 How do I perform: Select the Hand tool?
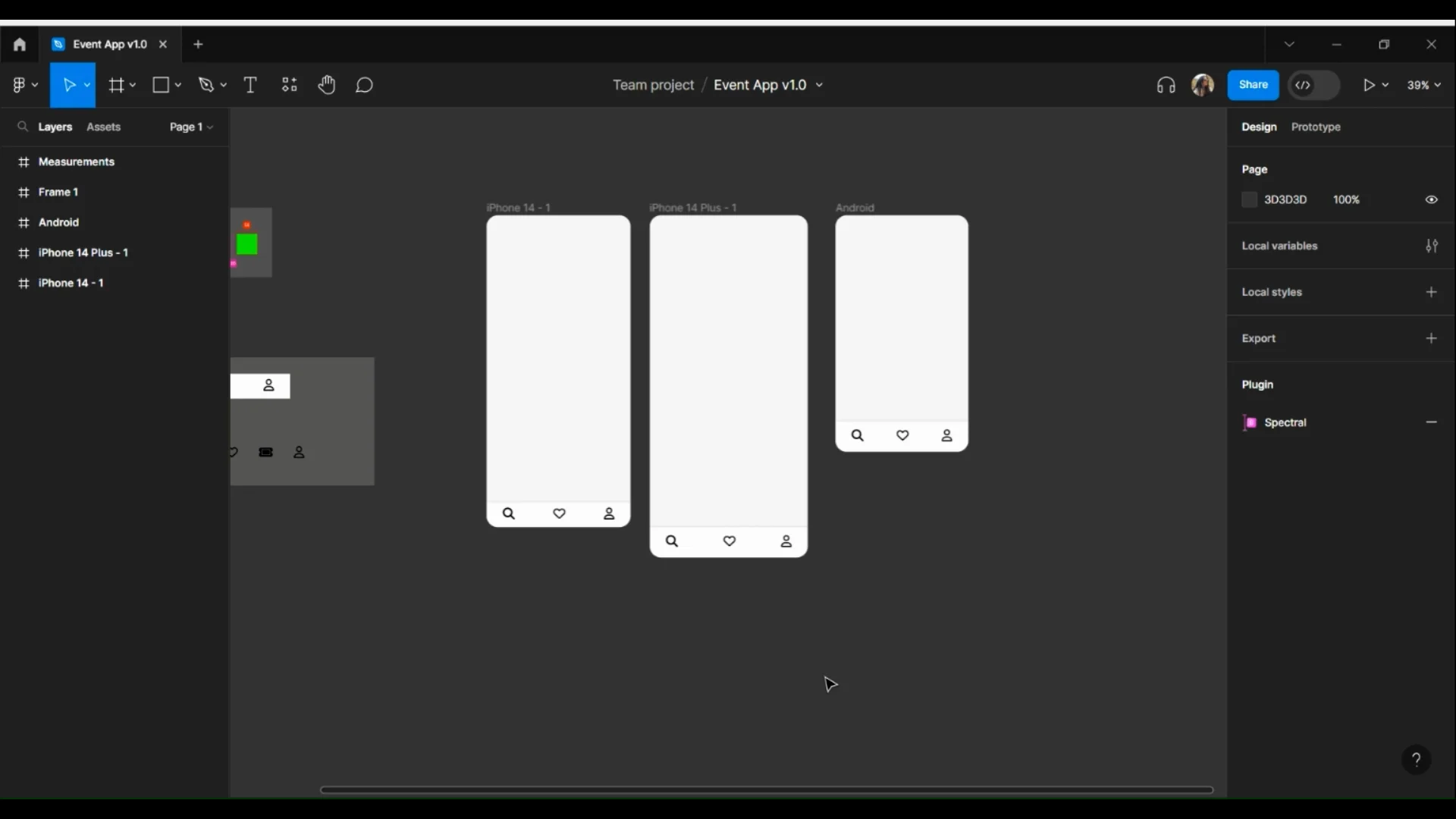pos(328,85)
